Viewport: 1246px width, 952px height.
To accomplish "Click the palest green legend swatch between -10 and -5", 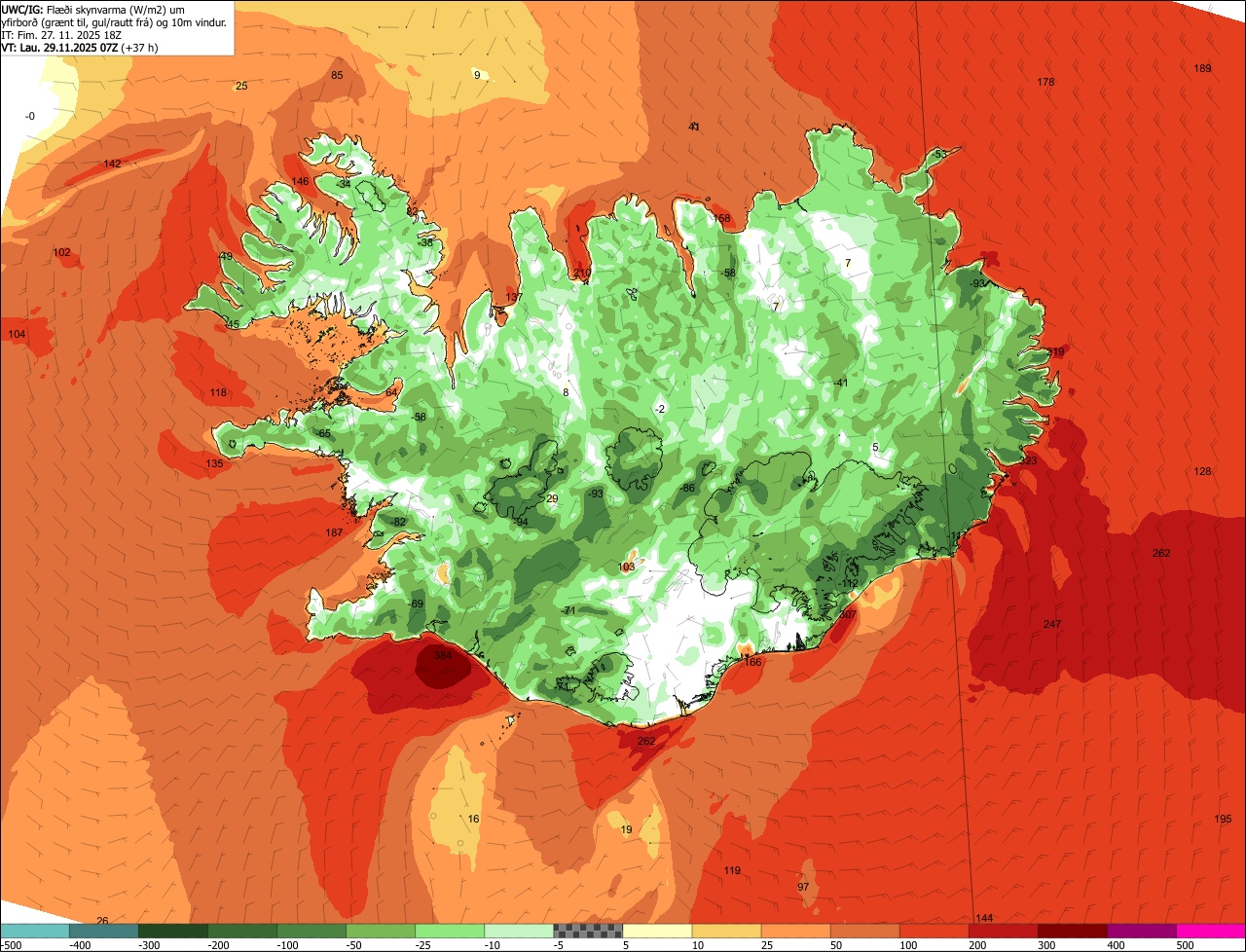I will [x=519, y=932].
